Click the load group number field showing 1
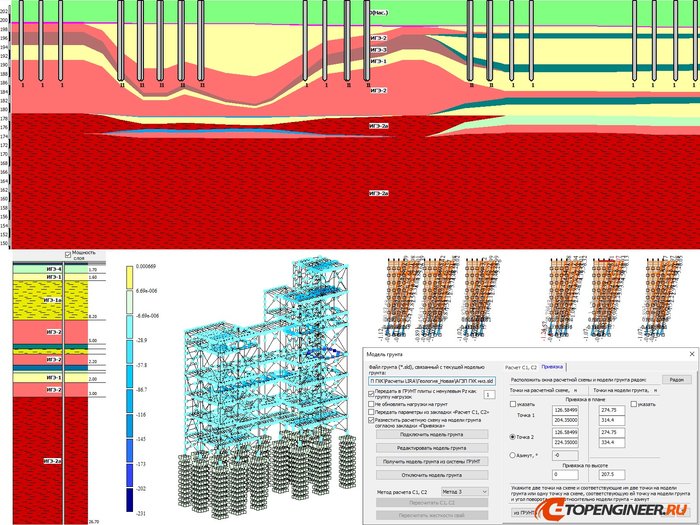This screenshot has height=525, width=700. coord(489,395)
